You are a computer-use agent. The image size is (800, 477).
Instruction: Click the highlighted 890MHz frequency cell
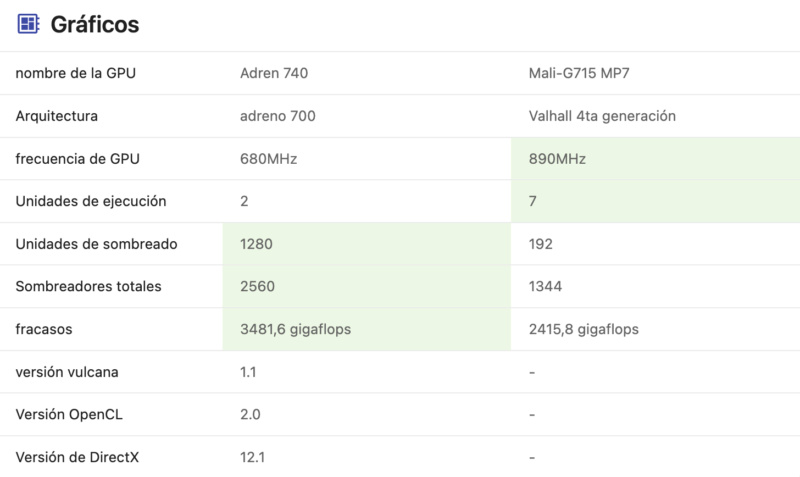[656, 159]
